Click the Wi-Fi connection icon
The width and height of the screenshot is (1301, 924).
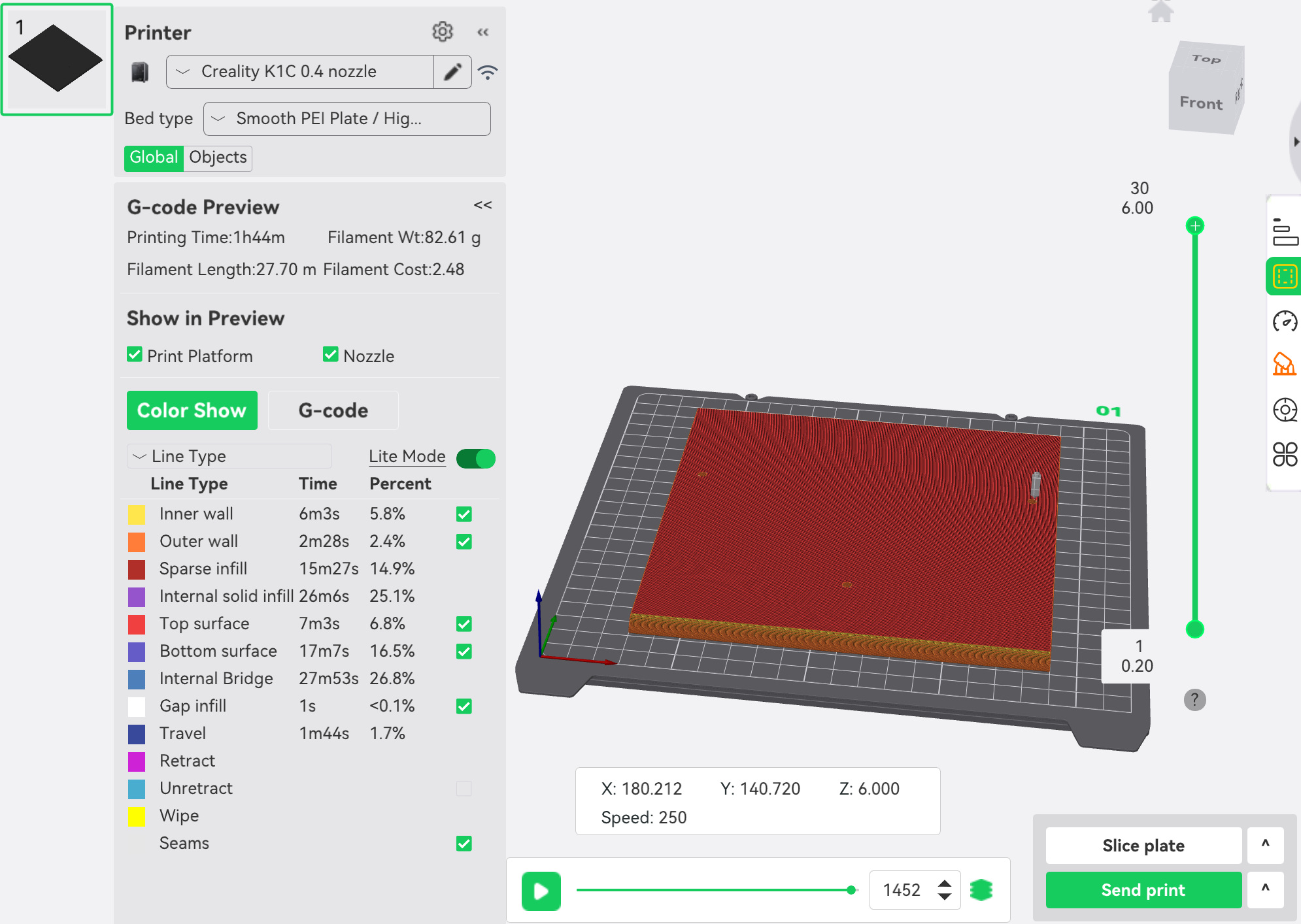point(488,72)
